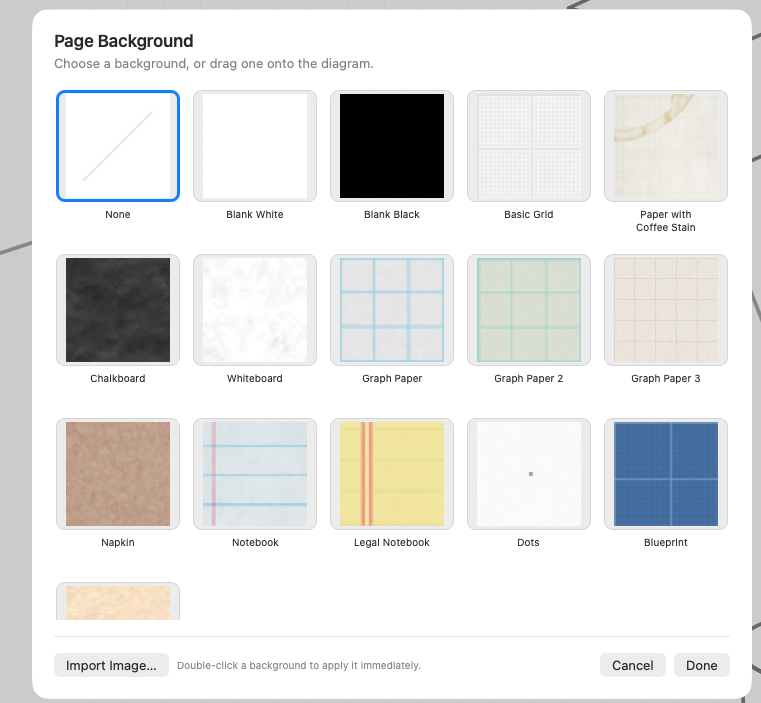Pick the Napkin background
Screen dimensions: 761x703
pos(118,474)
